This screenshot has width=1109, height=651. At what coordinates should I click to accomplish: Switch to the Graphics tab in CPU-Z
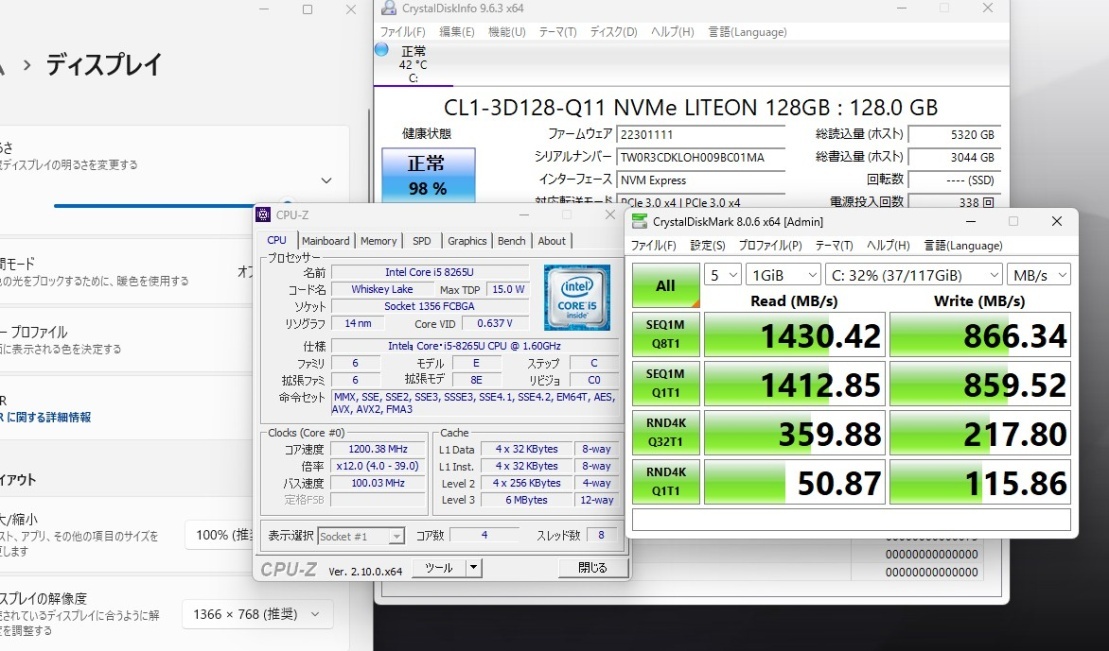coord(467,241)
